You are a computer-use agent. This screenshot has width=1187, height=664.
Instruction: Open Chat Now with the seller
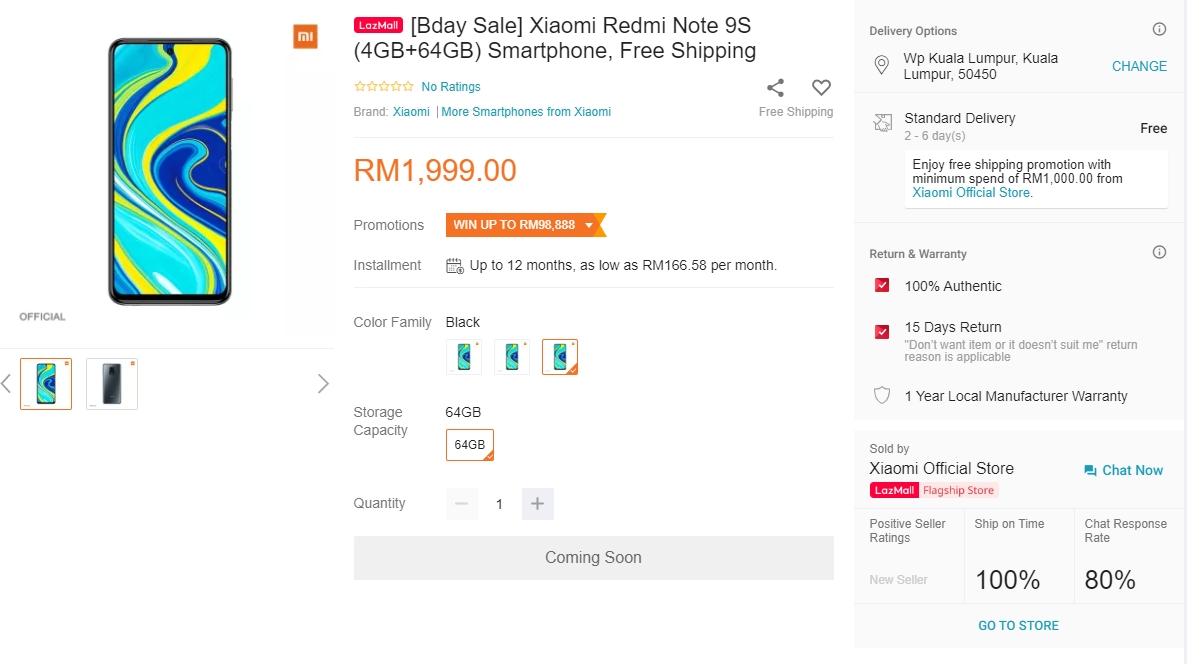[x=1123, y=470]
